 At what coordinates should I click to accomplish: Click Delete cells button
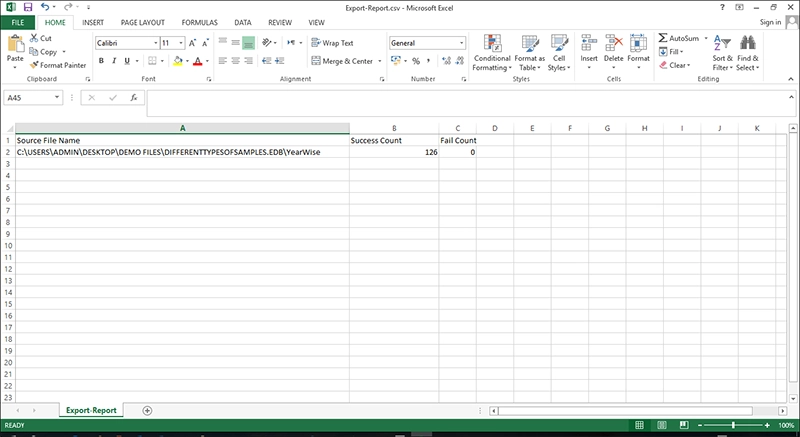(x=613, y=53)
